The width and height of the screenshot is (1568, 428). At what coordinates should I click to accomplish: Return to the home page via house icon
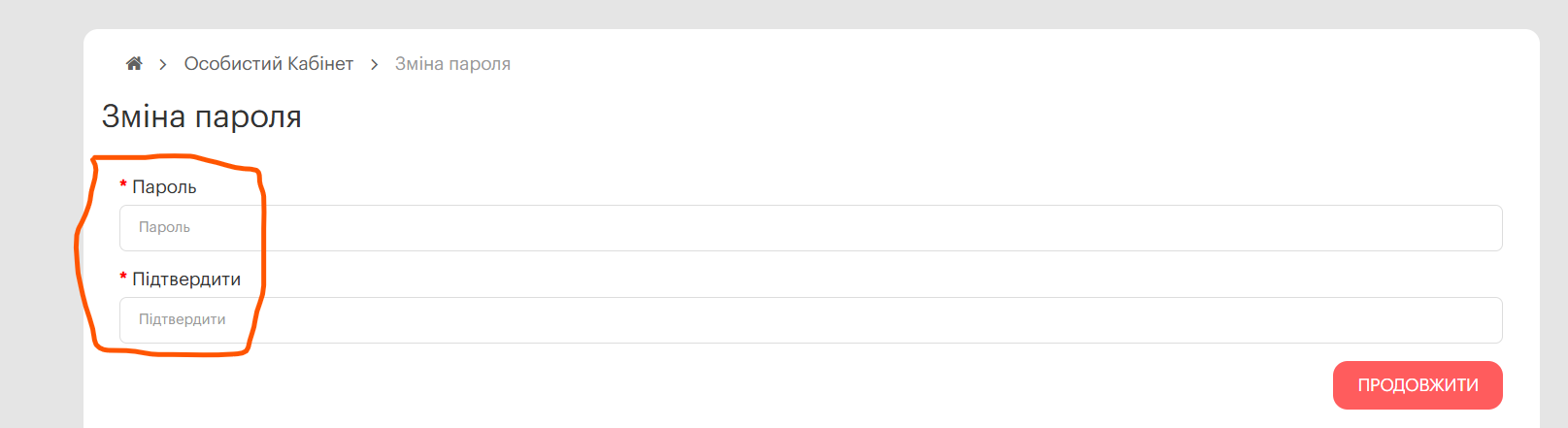point(134,64)
